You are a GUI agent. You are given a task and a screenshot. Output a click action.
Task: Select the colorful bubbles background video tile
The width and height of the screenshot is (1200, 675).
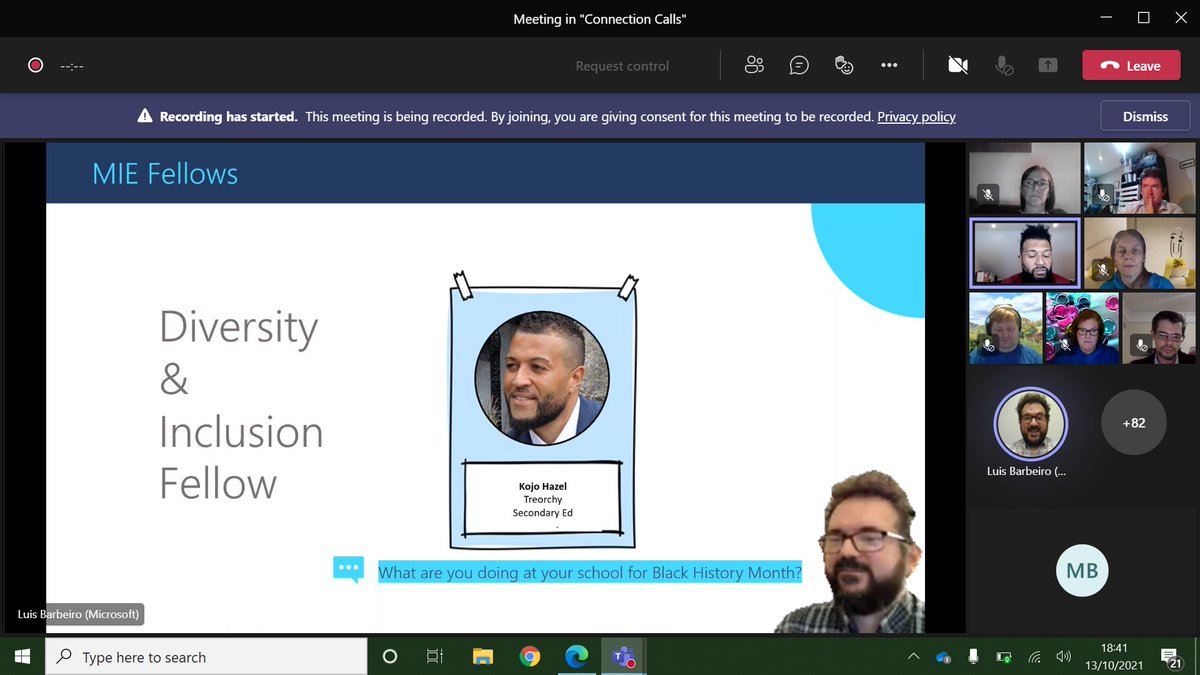(1082, 328)
